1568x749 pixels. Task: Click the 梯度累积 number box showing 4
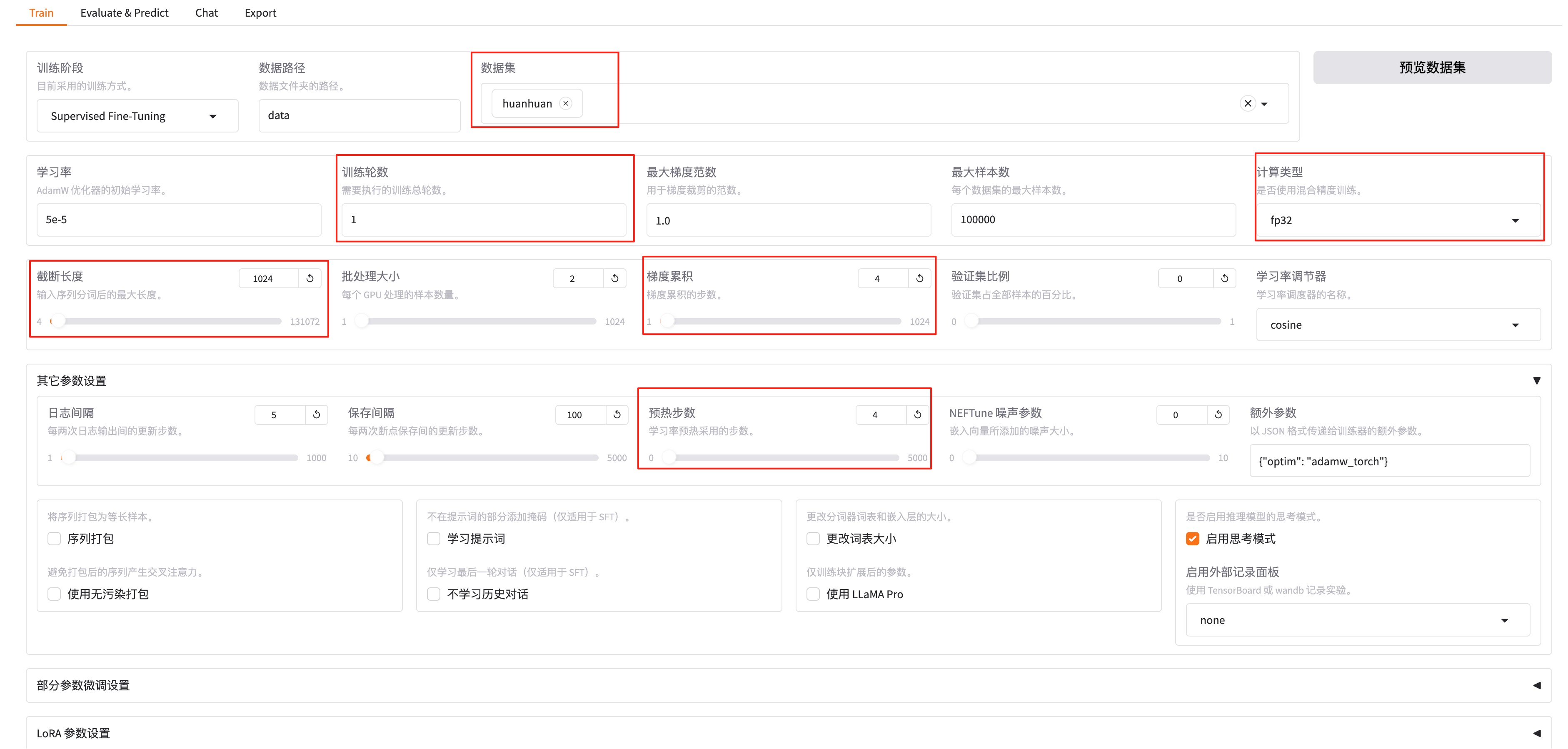point(883,278)
